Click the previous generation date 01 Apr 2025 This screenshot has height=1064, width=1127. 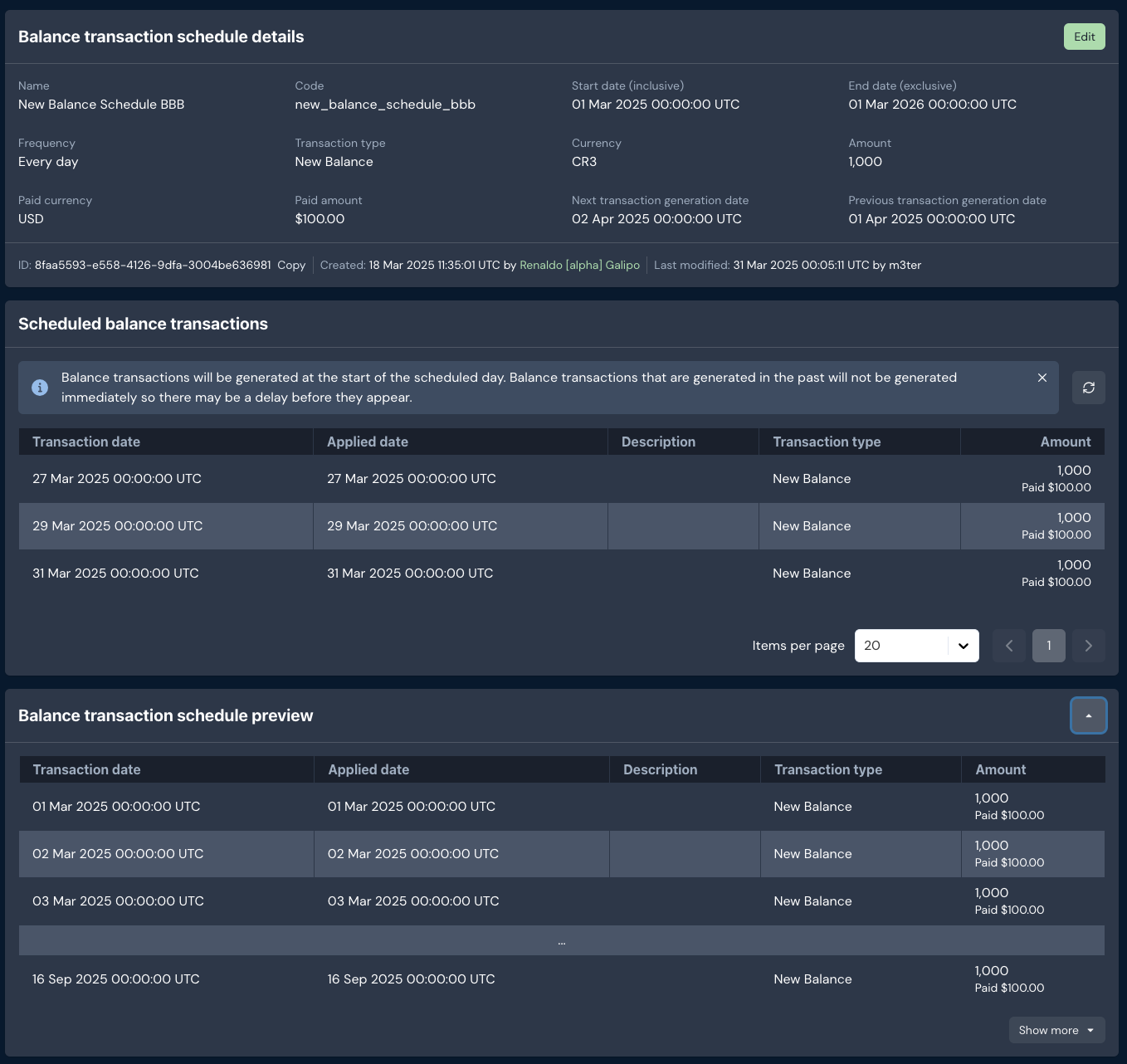[931, 219]
